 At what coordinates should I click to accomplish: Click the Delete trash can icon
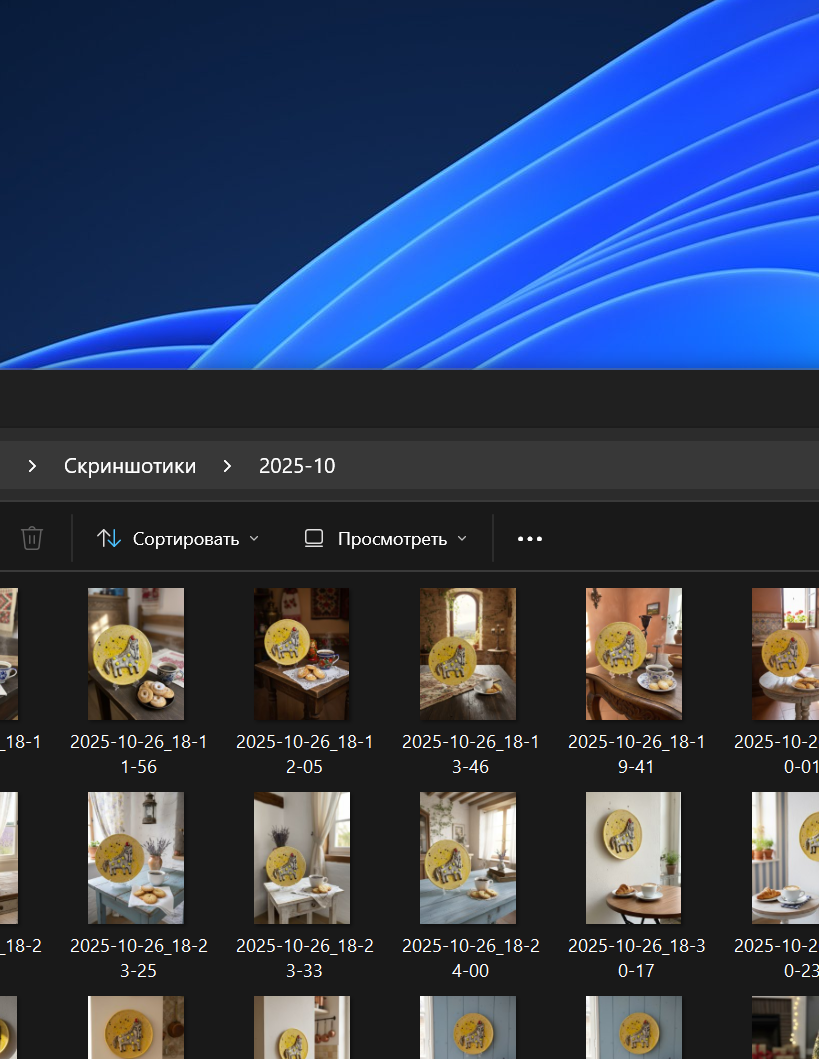(32, 538)
